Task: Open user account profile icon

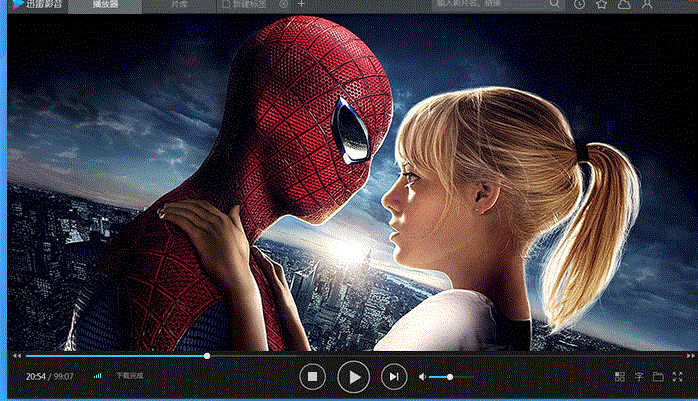Action: tap(648, 5)
